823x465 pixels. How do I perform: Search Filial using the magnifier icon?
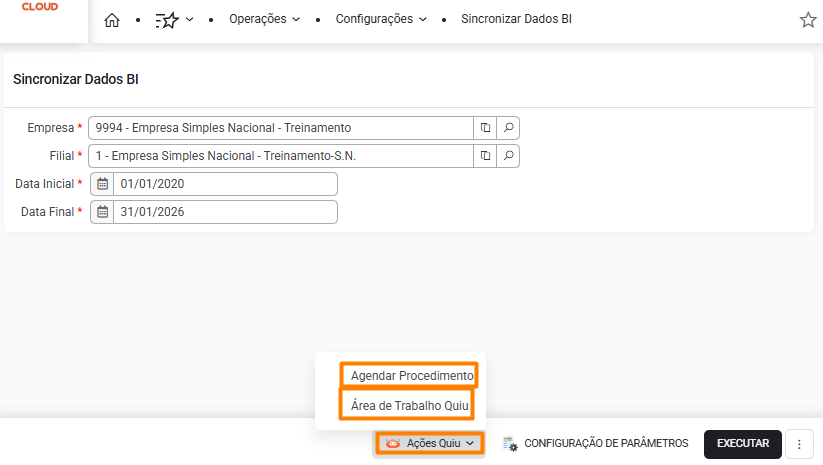coord(508,156)
